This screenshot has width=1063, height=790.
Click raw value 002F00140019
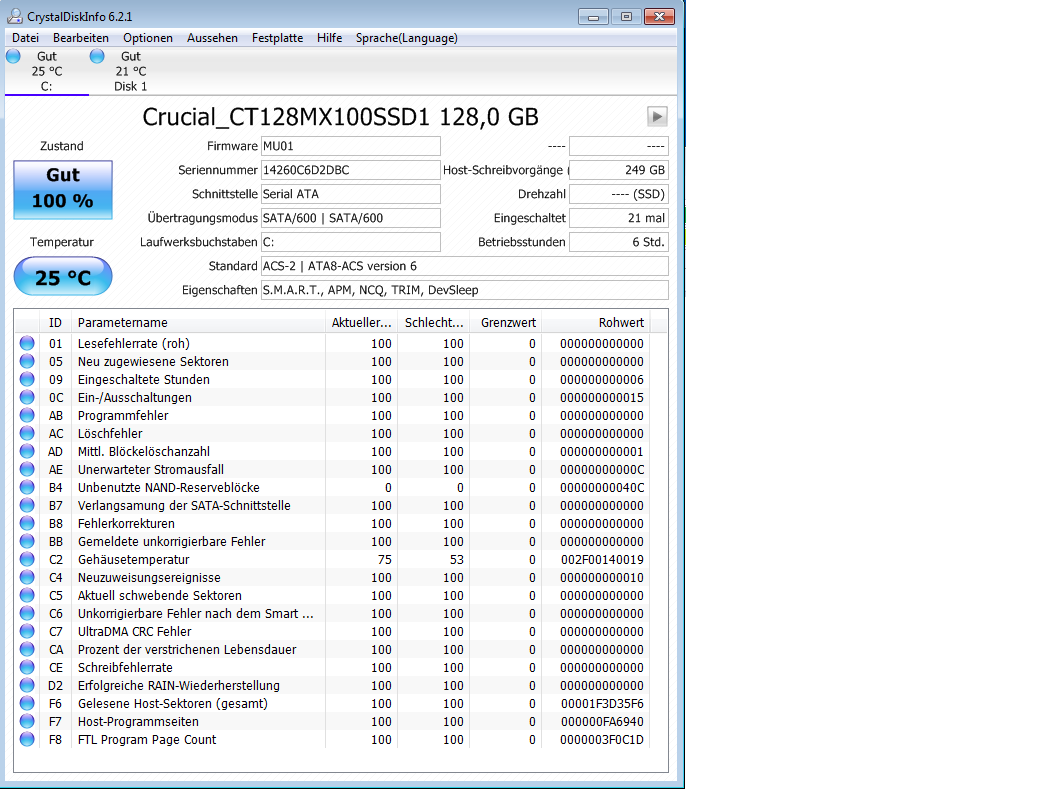(603, 559)
